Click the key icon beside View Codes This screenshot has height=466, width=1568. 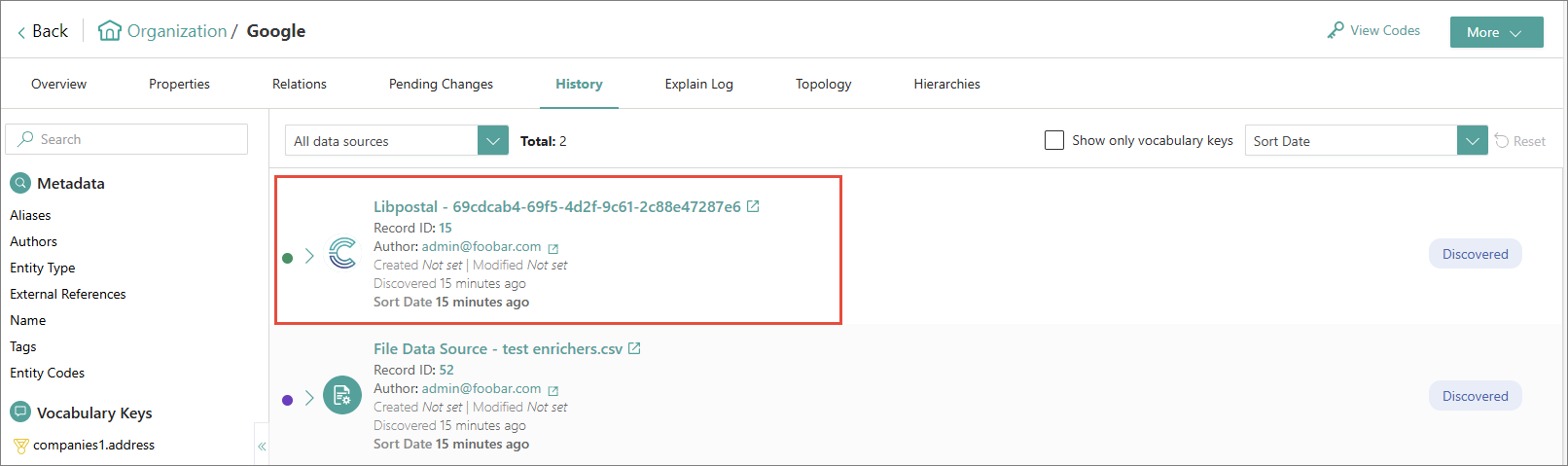point(1336,31)
